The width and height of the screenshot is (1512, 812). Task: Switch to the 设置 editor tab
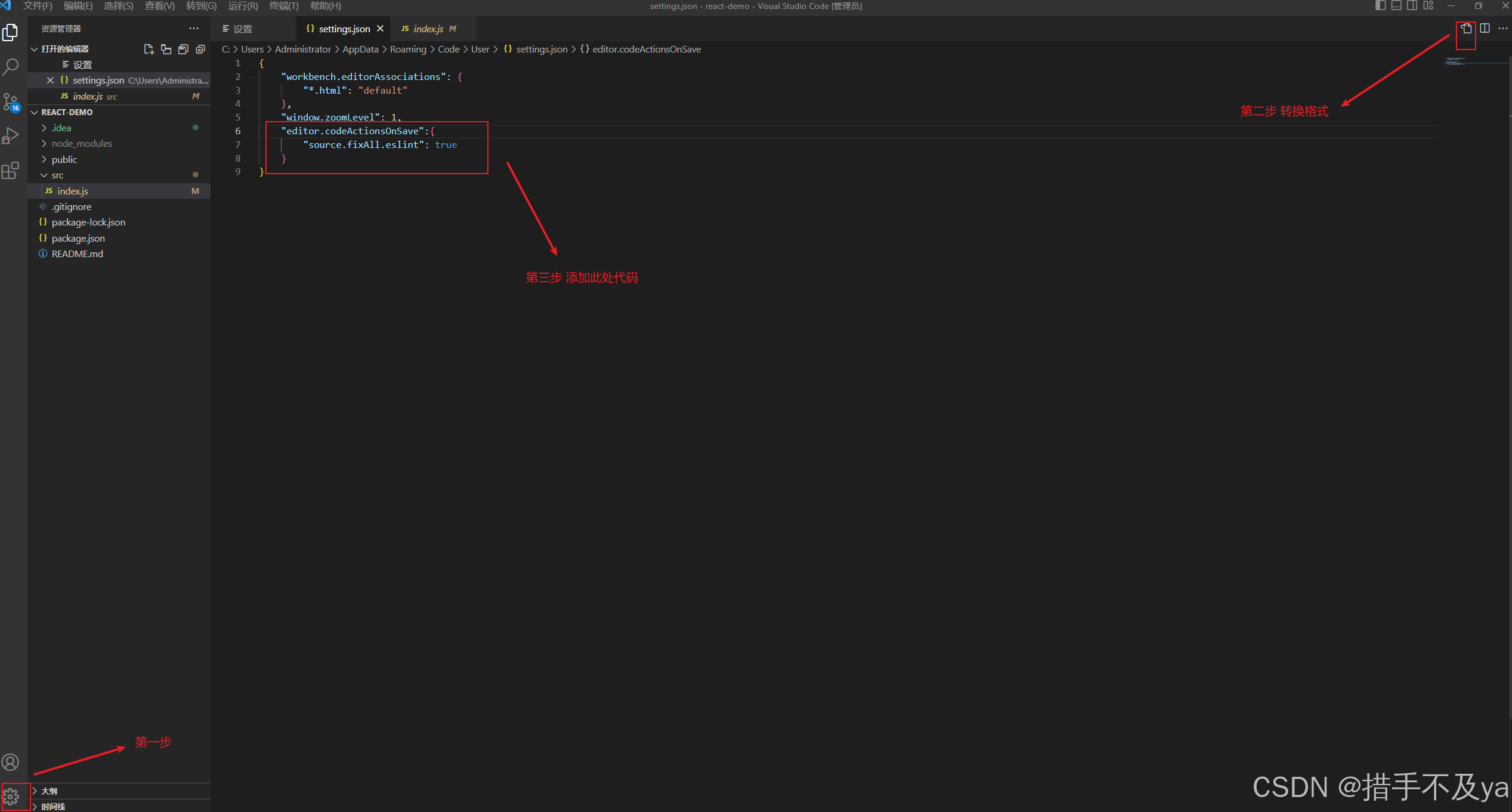click(253, 29)
